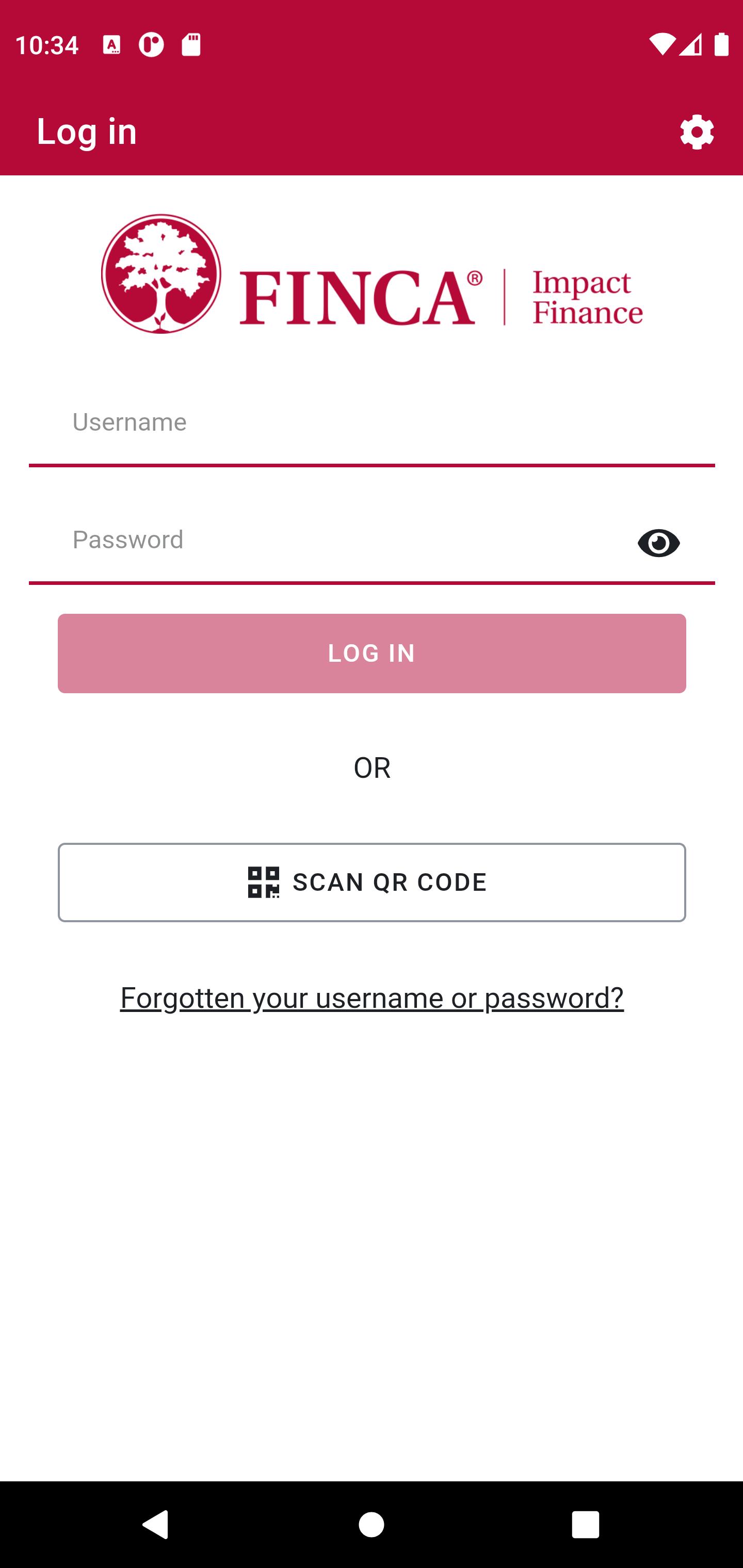Tap Android recent apps square
The image size is (743, 1568).
585,1524
